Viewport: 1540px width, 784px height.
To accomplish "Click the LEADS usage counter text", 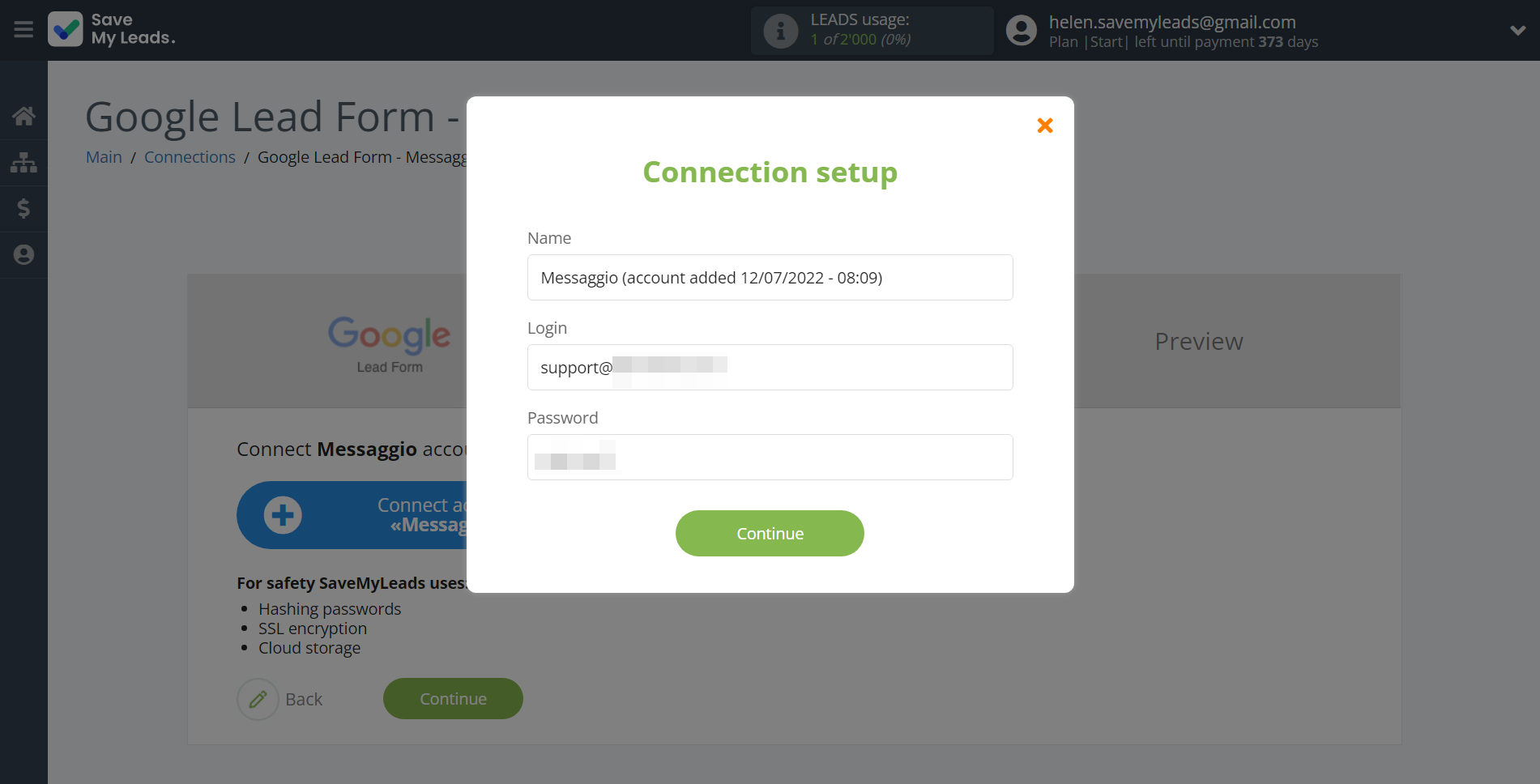I will [x=860, y=39].
